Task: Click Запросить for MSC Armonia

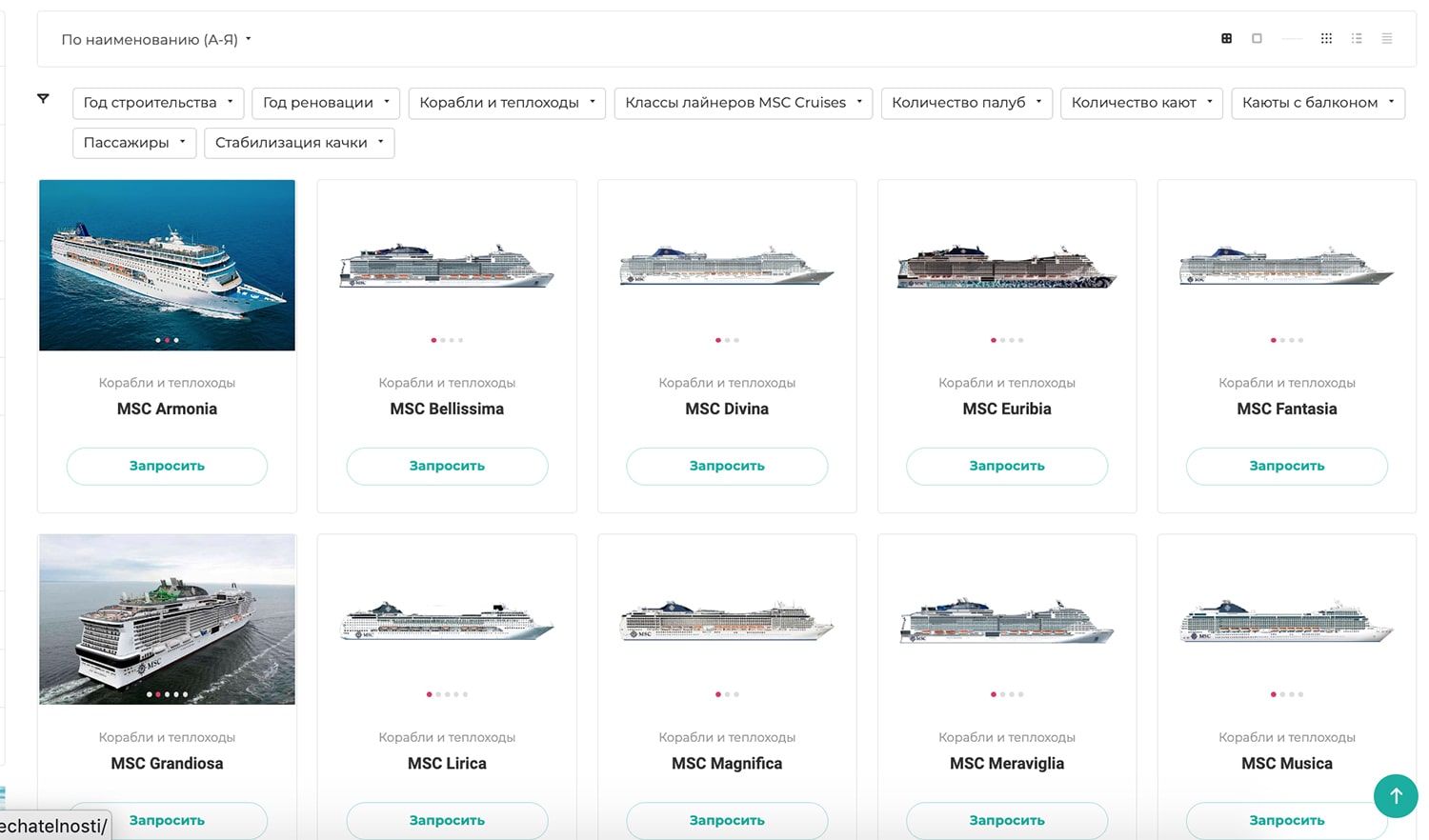Action: point(167,466)
